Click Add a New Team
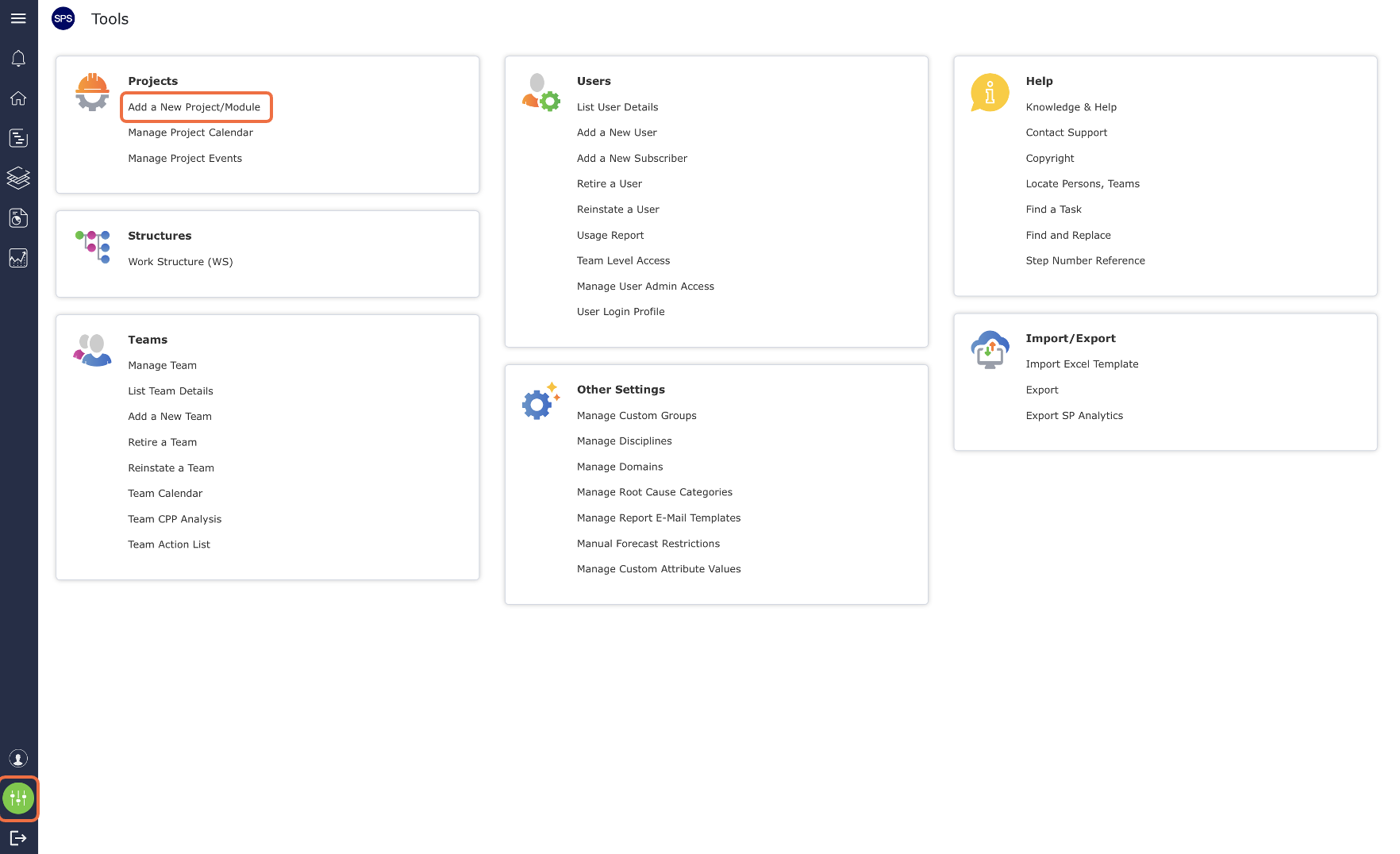 pyautogui.click(x=170, y=417)
